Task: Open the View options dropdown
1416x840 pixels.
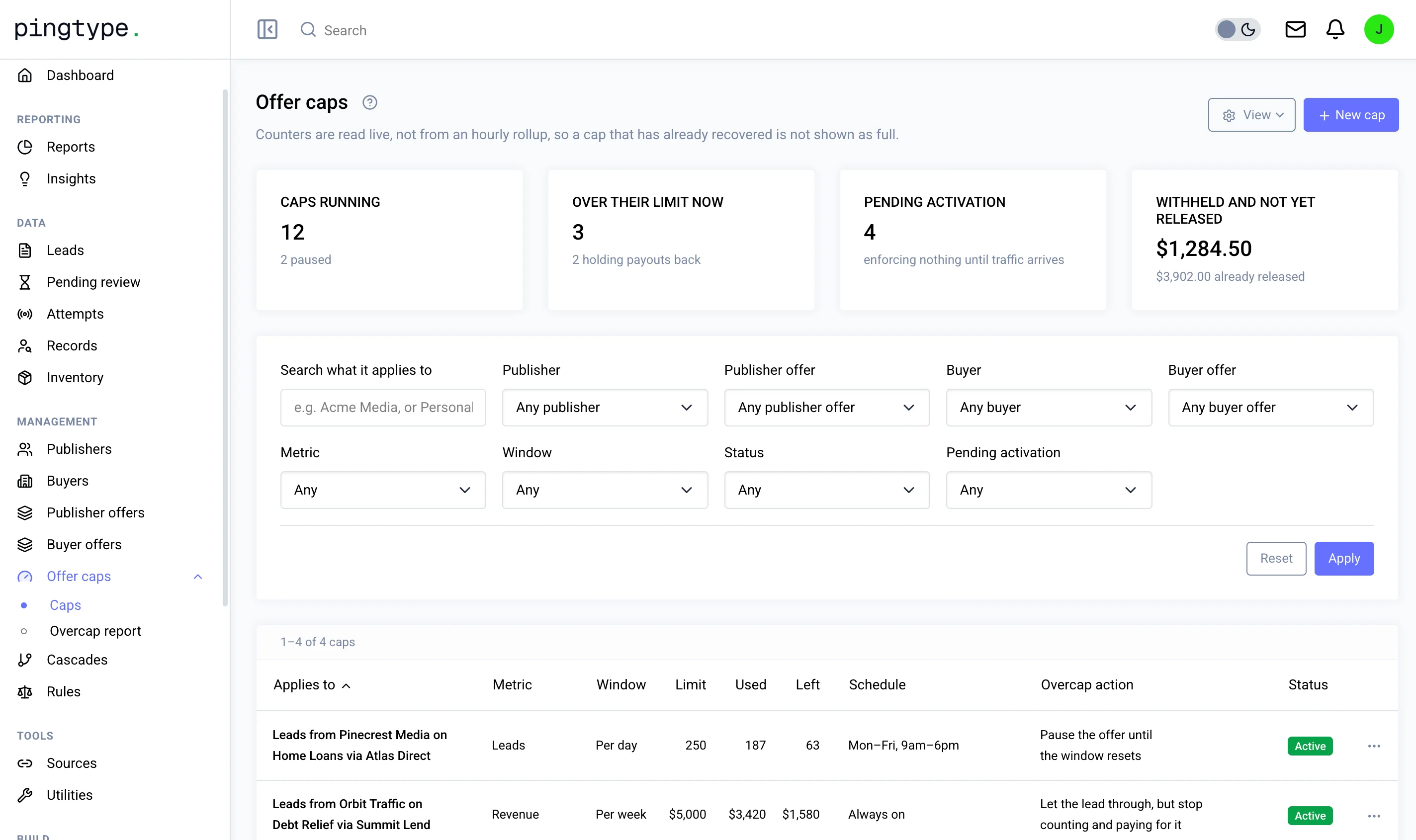Action: coord(1251,115)
